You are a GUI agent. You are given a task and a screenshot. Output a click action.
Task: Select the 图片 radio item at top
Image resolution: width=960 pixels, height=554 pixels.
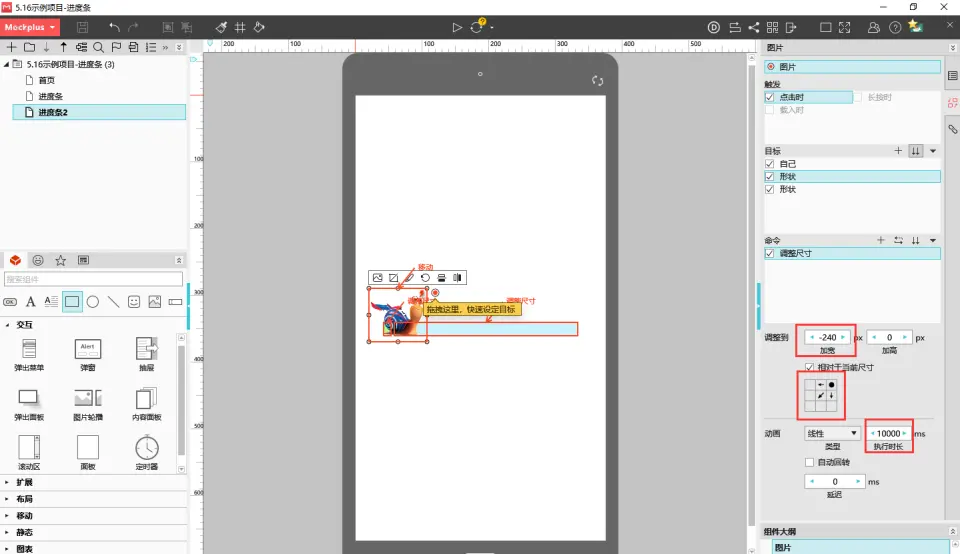pos(852,67)
